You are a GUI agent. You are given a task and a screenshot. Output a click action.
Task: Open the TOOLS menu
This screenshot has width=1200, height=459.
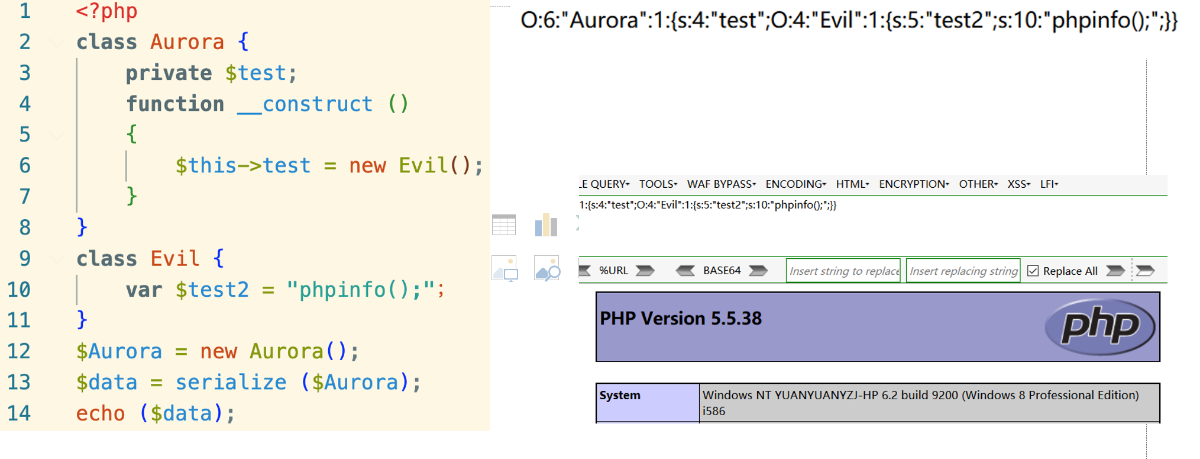point(658,184)
